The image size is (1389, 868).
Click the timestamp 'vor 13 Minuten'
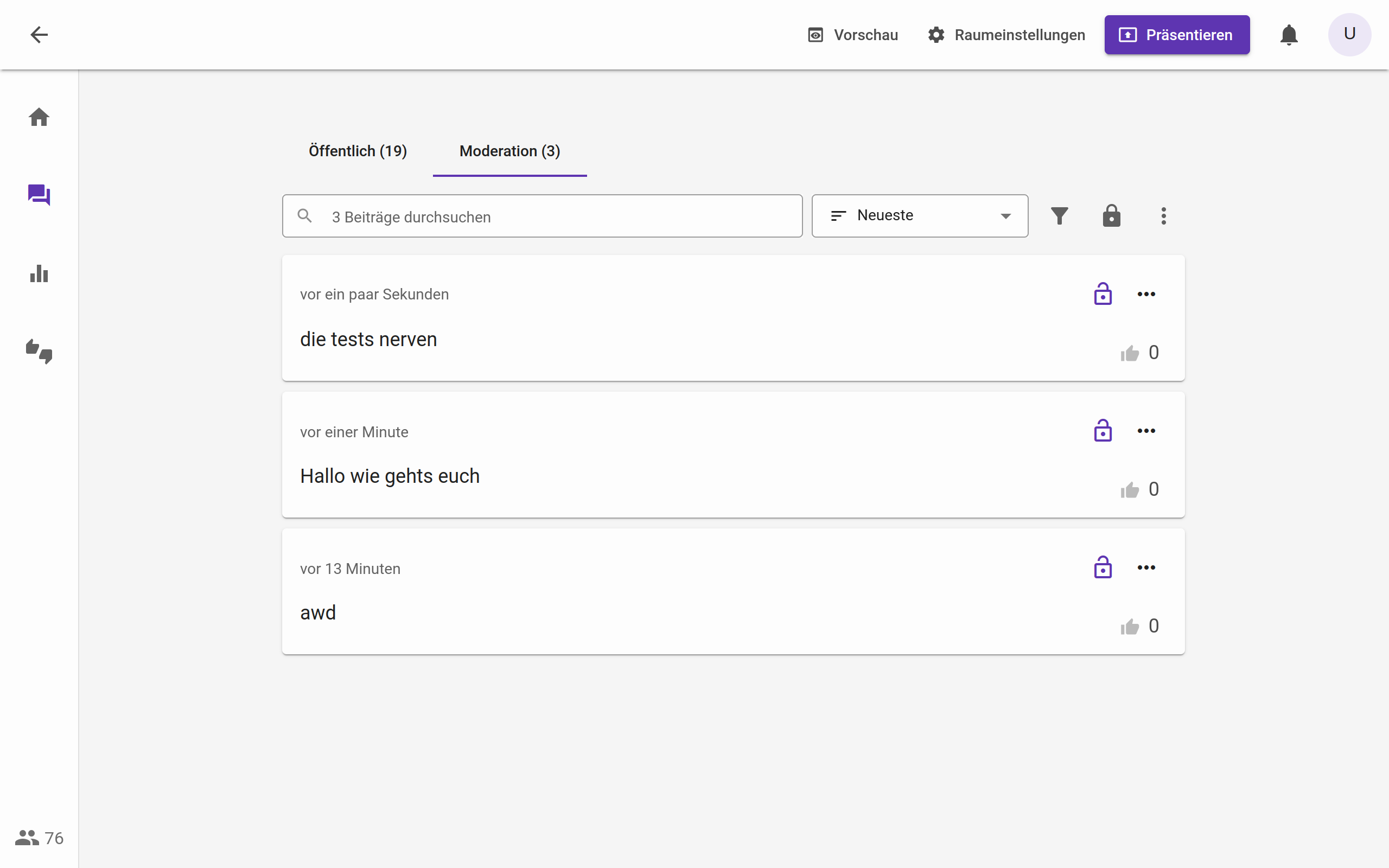pos(350,569)
